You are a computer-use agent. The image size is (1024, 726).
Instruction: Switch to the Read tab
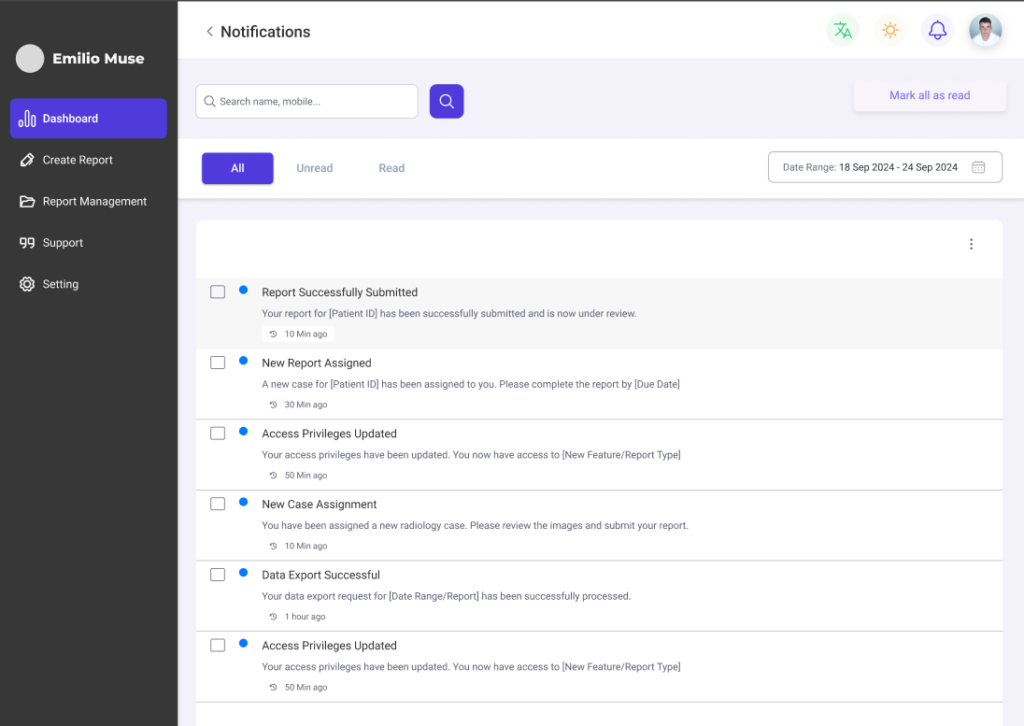tap(391, 168)
